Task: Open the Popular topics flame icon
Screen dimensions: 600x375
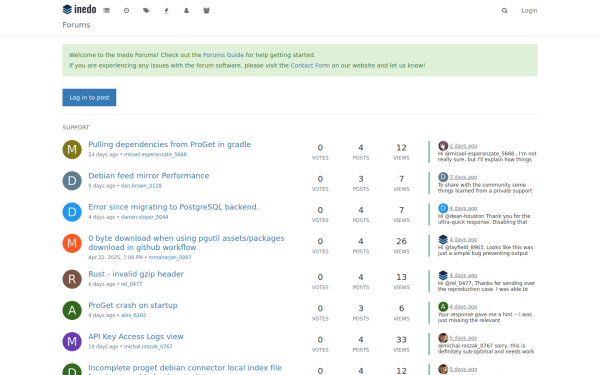Action: (166, 10)
